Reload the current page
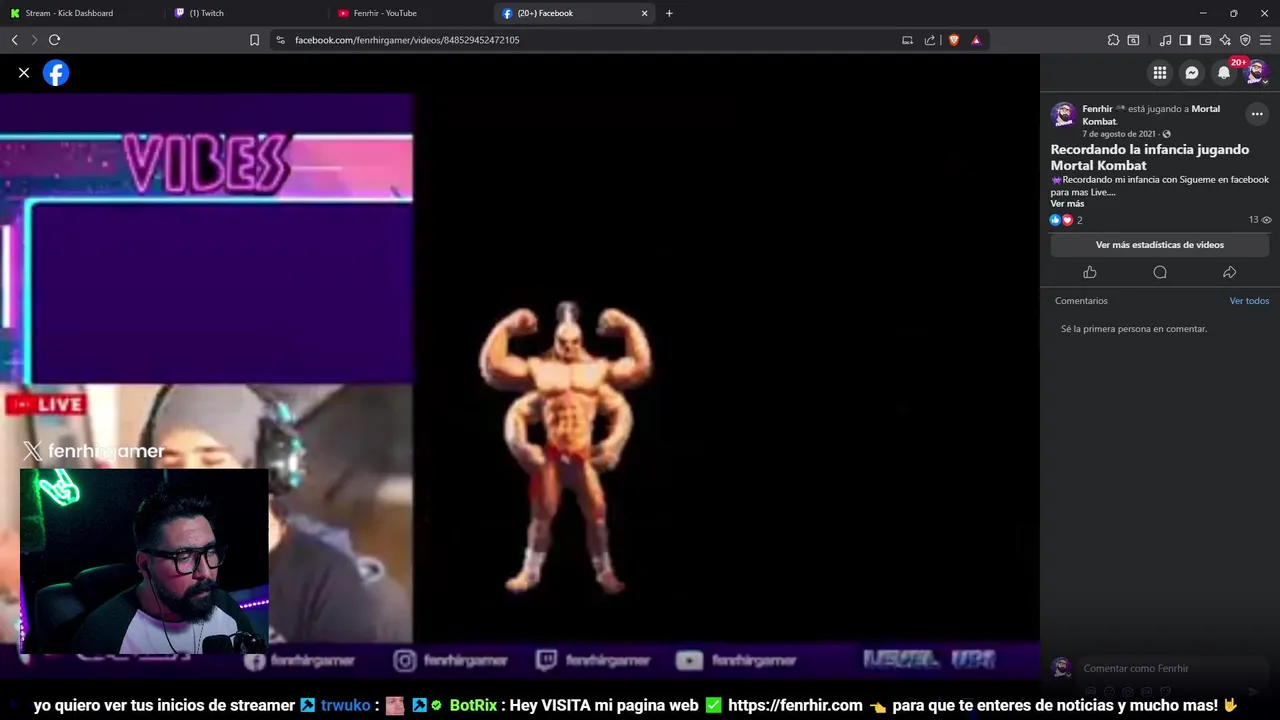Viewport: 1280px width, 720px height. pyautogui.click(x=54, y=40)
